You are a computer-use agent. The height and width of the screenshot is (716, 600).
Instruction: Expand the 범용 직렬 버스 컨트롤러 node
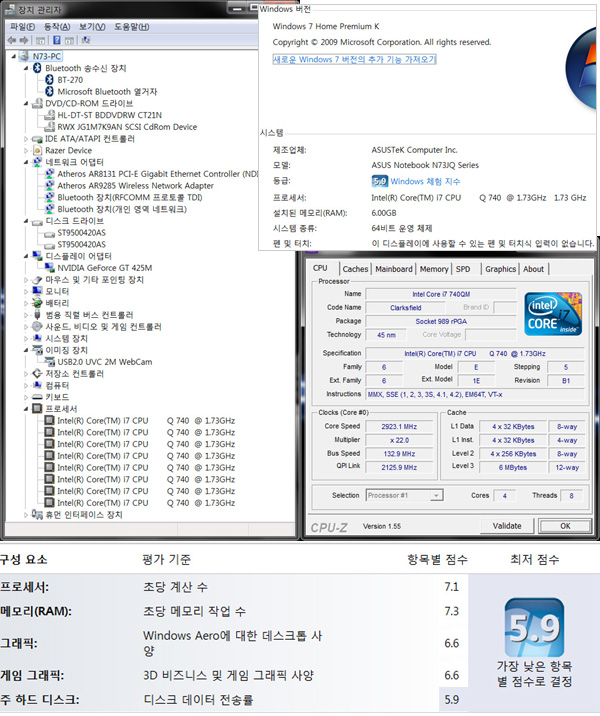tap(26, 315)
